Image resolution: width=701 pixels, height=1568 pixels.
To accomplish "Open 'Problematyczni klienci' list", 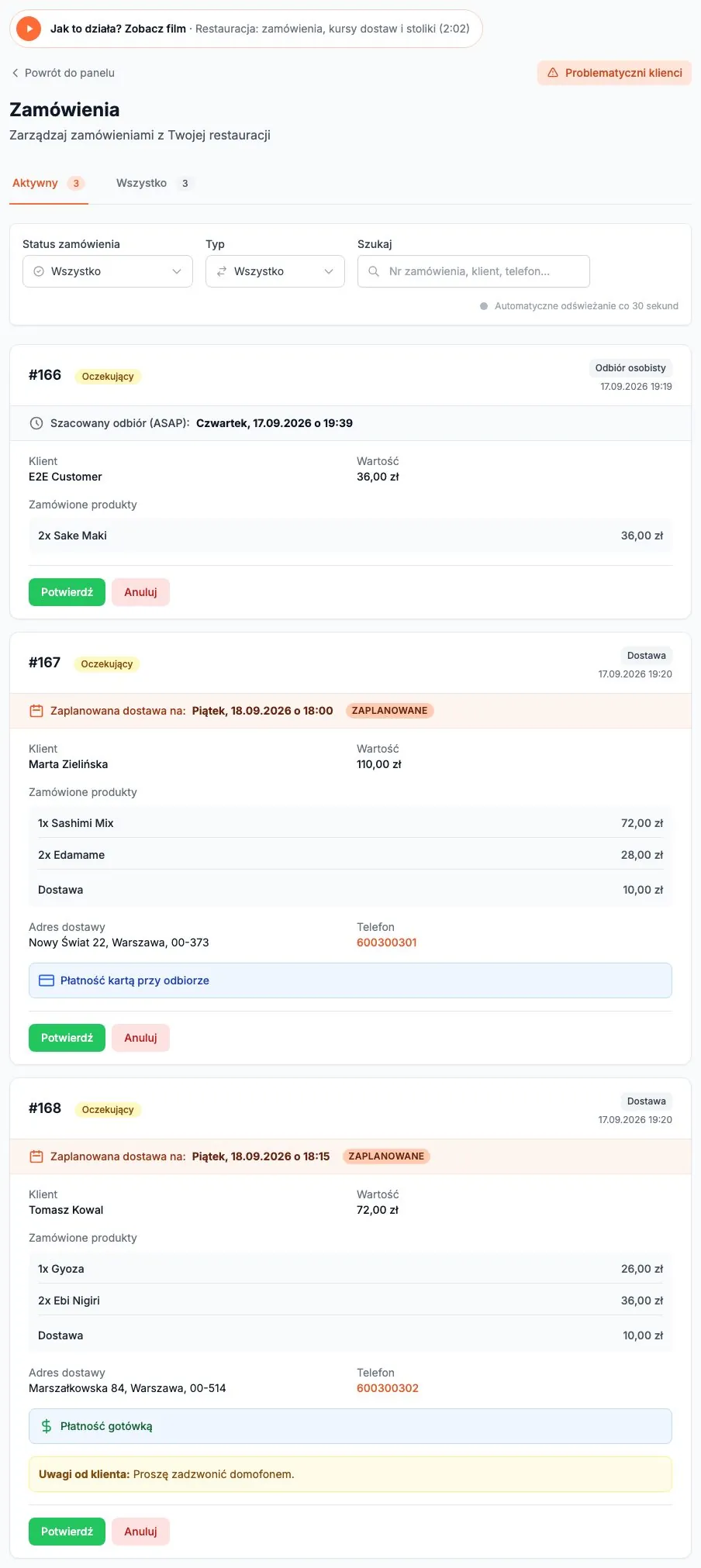I will [614, 73].
